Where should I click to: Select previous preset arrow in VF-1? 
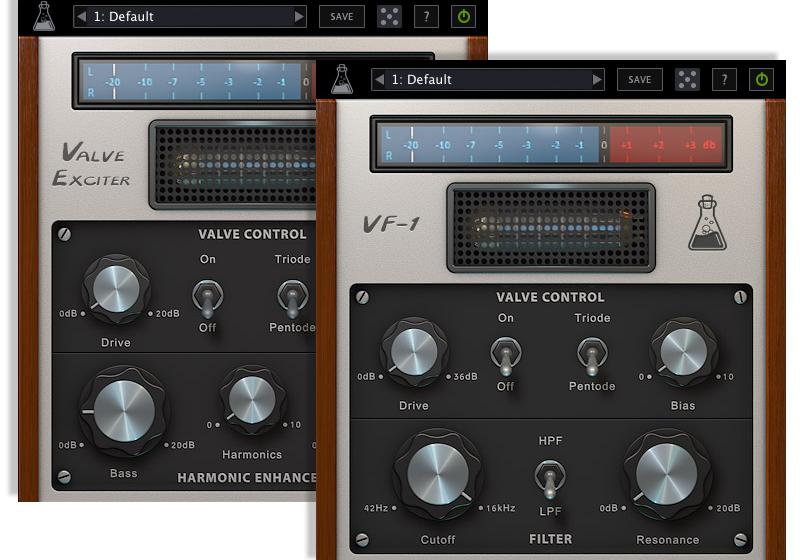click(379, 80)
